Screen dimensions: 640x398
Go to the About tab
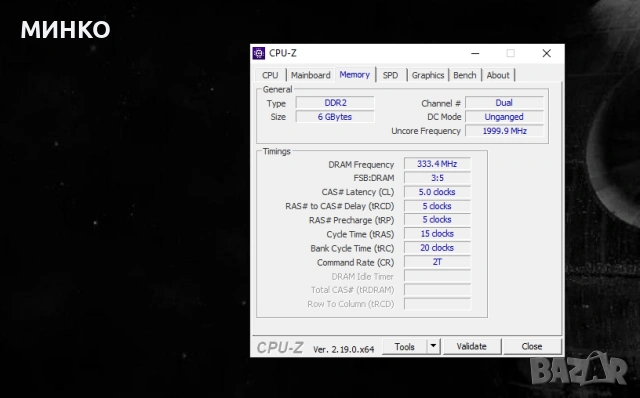tap(498, 75)
